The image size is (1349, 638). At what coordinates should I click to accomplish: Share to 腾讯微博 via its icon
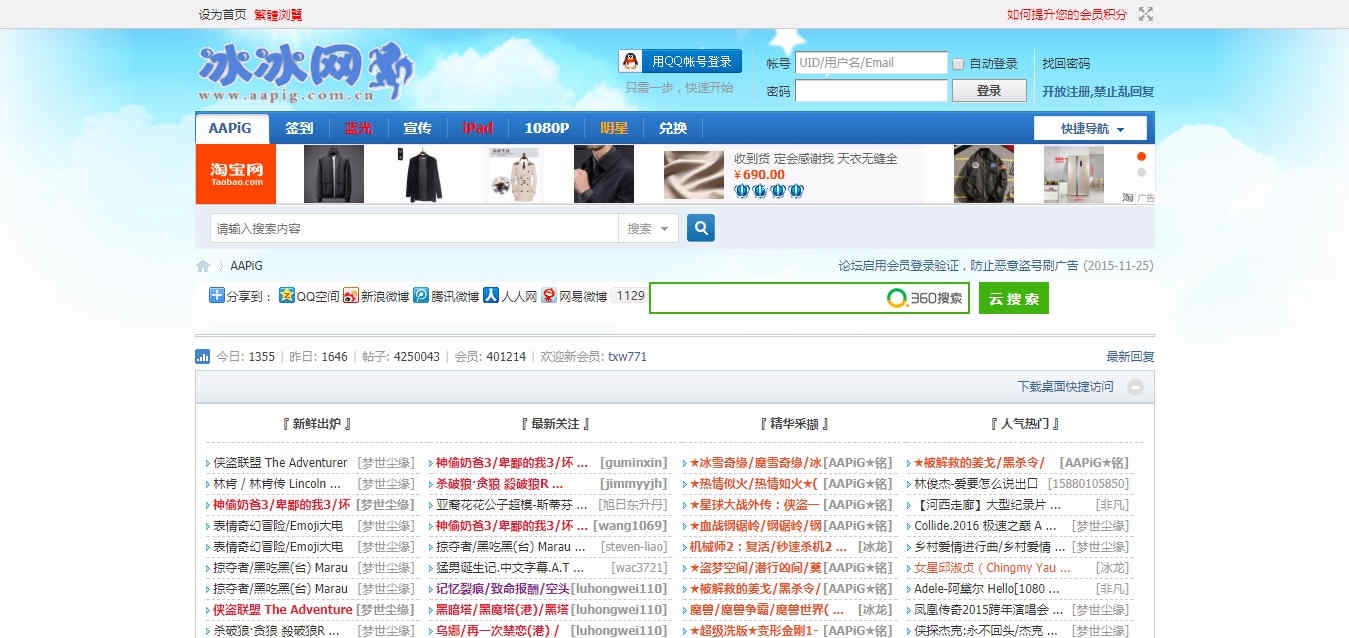(422, 296)
